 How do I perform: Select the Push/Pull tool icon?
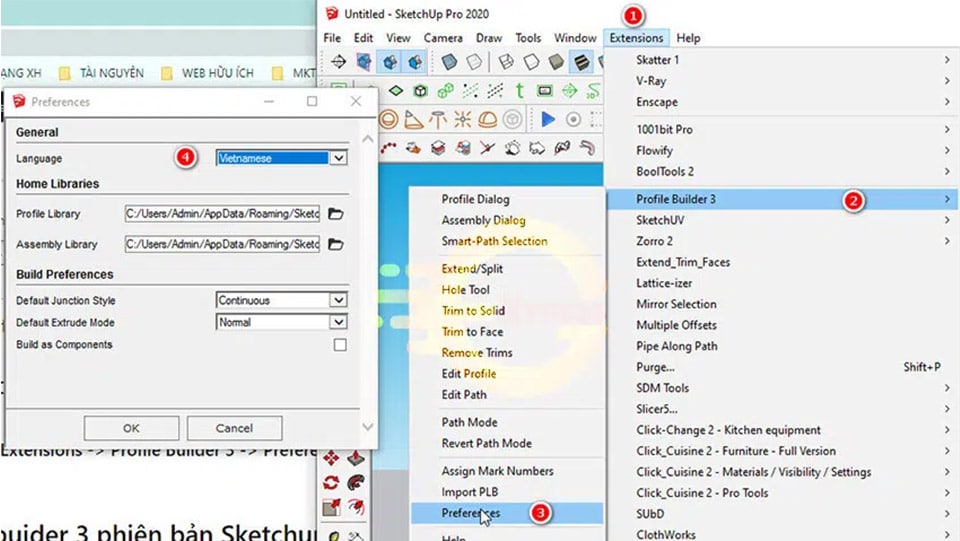356,458
